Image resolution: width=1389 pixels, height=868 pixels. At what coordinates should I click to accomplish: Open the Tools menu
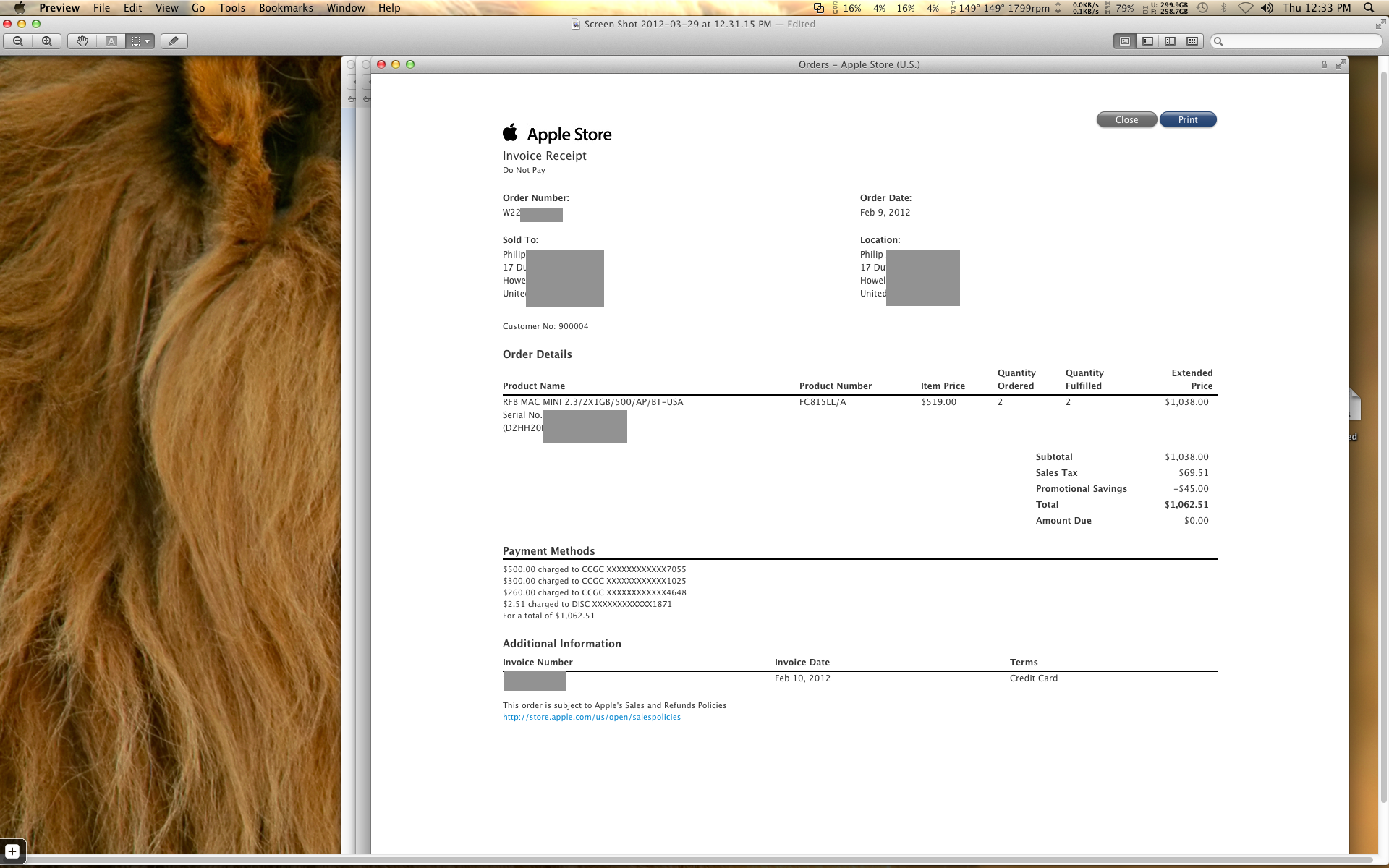pos(231,8)
